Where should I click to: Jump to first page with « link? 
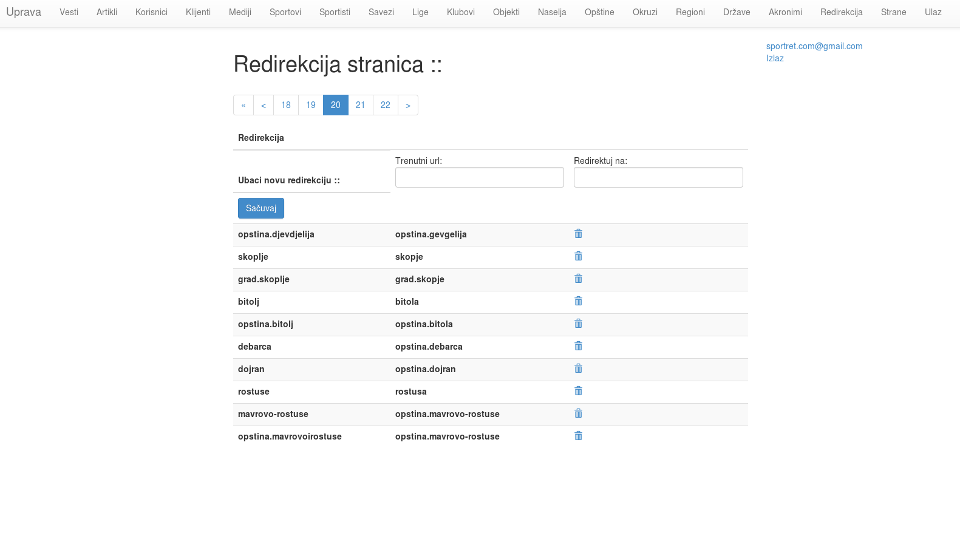click(x=243, y=105)
